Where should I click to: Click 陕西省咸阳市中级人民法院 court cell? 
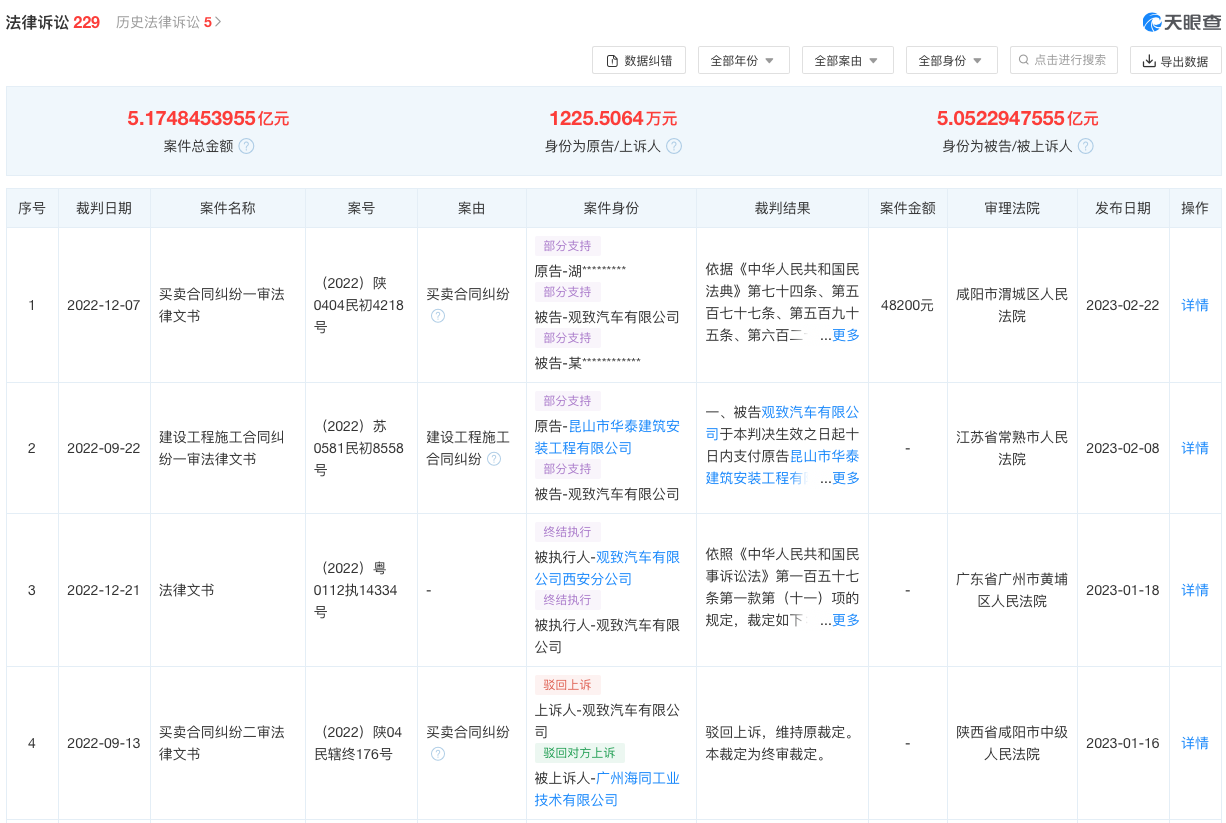tap(1012, 743)
